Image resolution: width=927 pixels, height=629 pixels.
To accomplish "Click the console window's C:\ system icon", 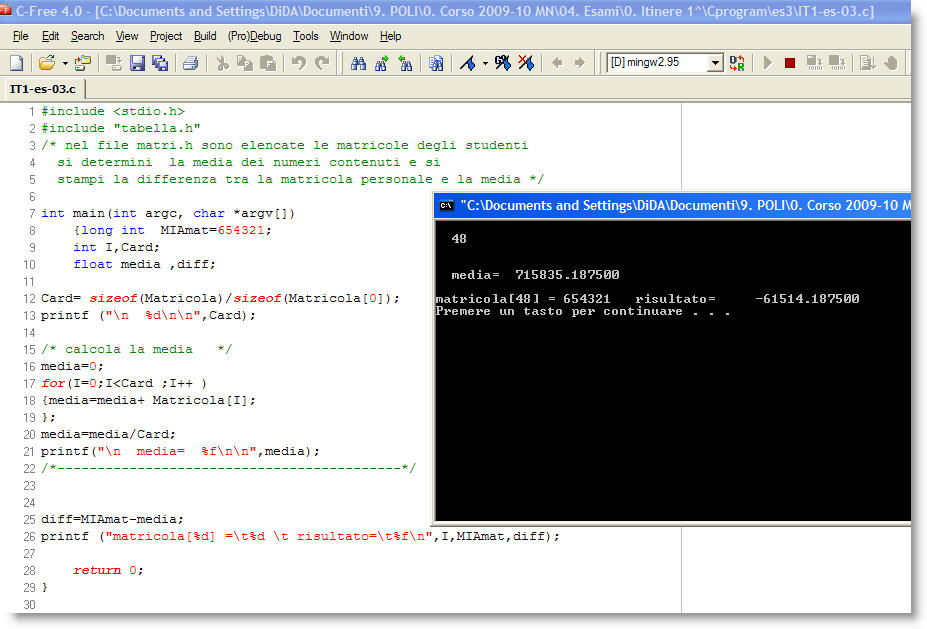I will 446,206.
